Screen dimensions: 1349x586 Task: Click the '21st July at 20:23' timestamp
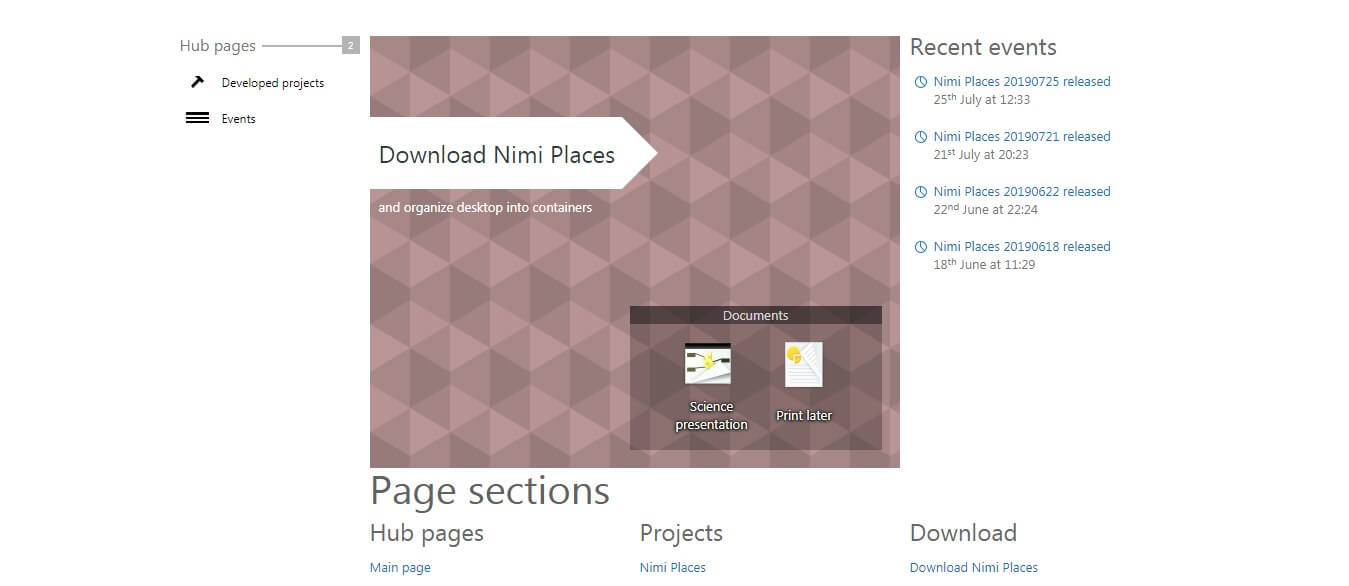[x=981, y=155]
